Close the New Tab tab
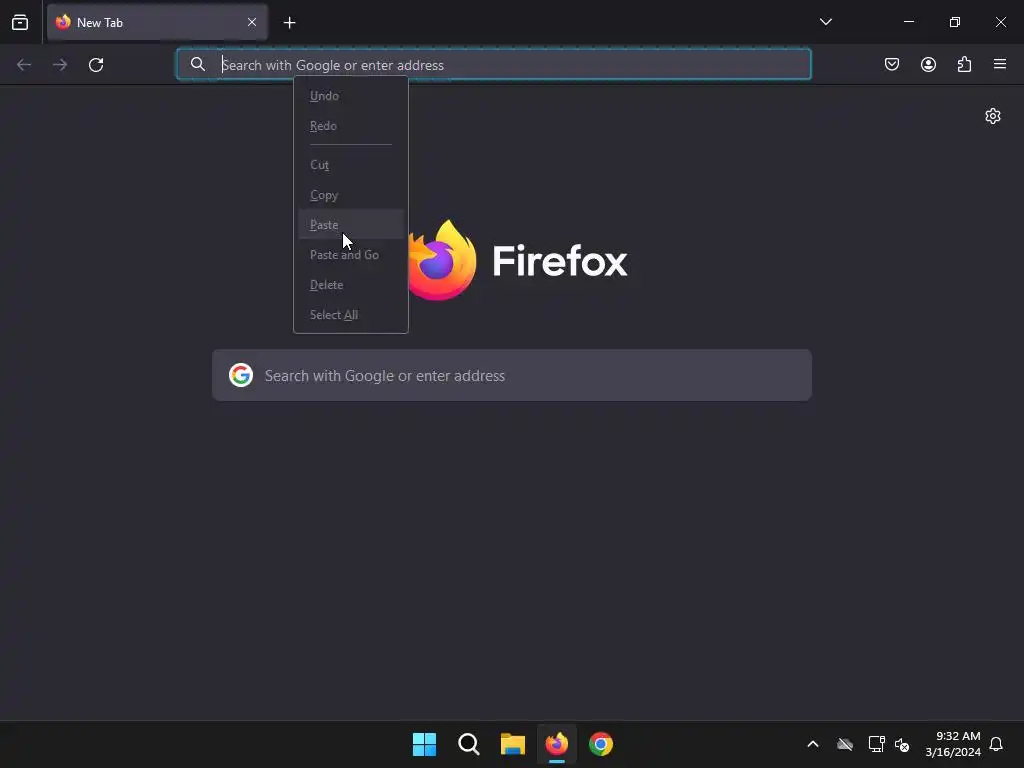Viewport: 1024px width, 768px height. [252, 22]
